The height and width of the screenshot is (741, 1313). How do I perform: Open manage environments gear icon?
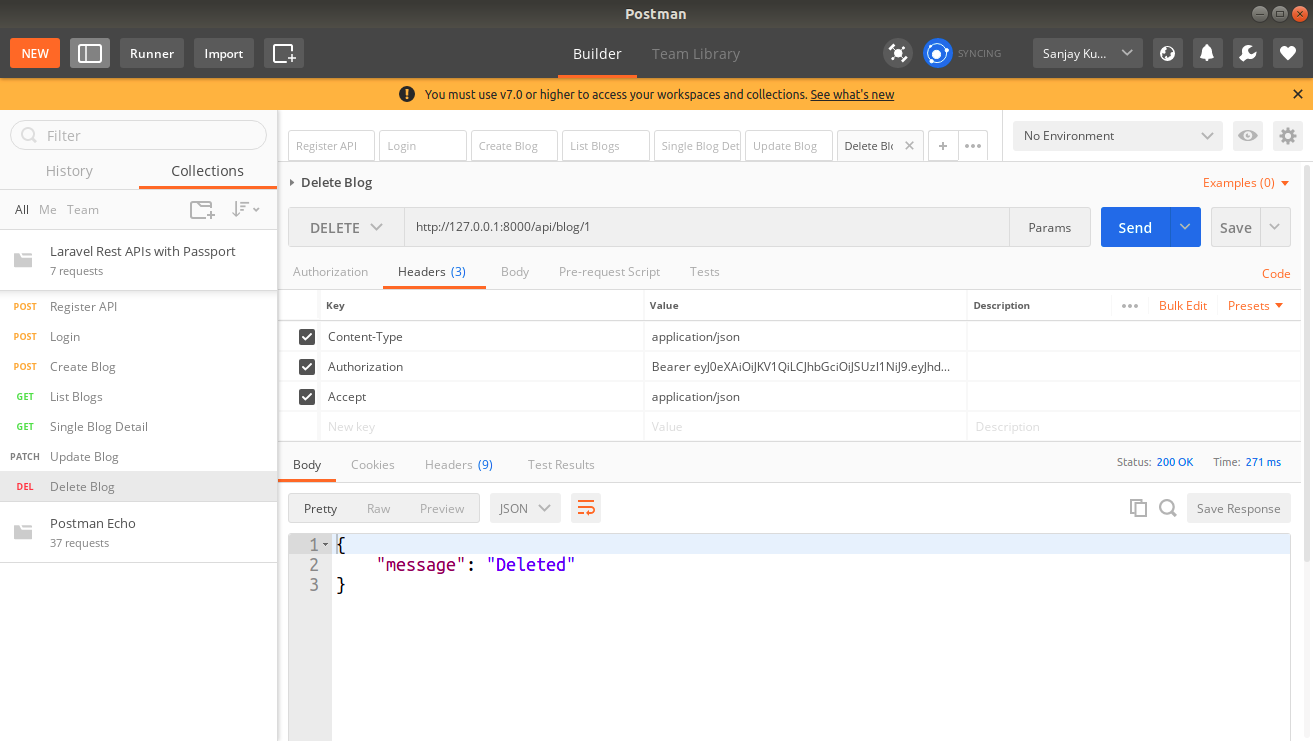(x=1288, y=136)
